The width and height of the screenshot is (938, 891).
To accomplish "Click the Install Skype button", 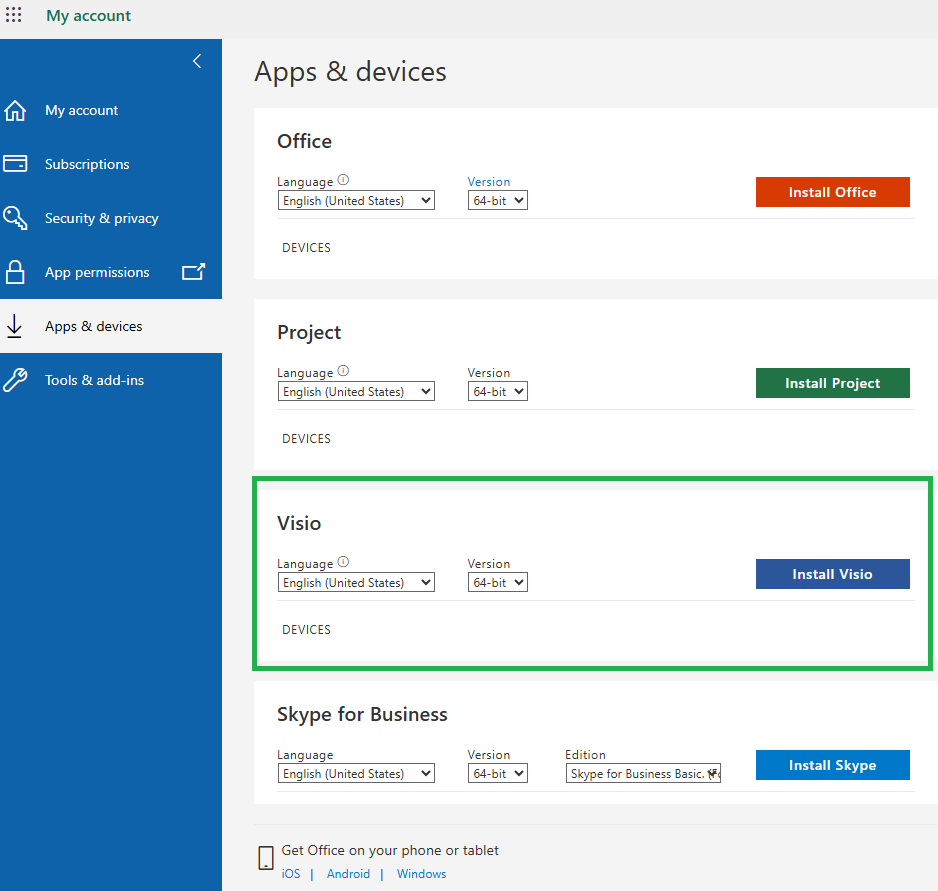I will tap(832, 765).
